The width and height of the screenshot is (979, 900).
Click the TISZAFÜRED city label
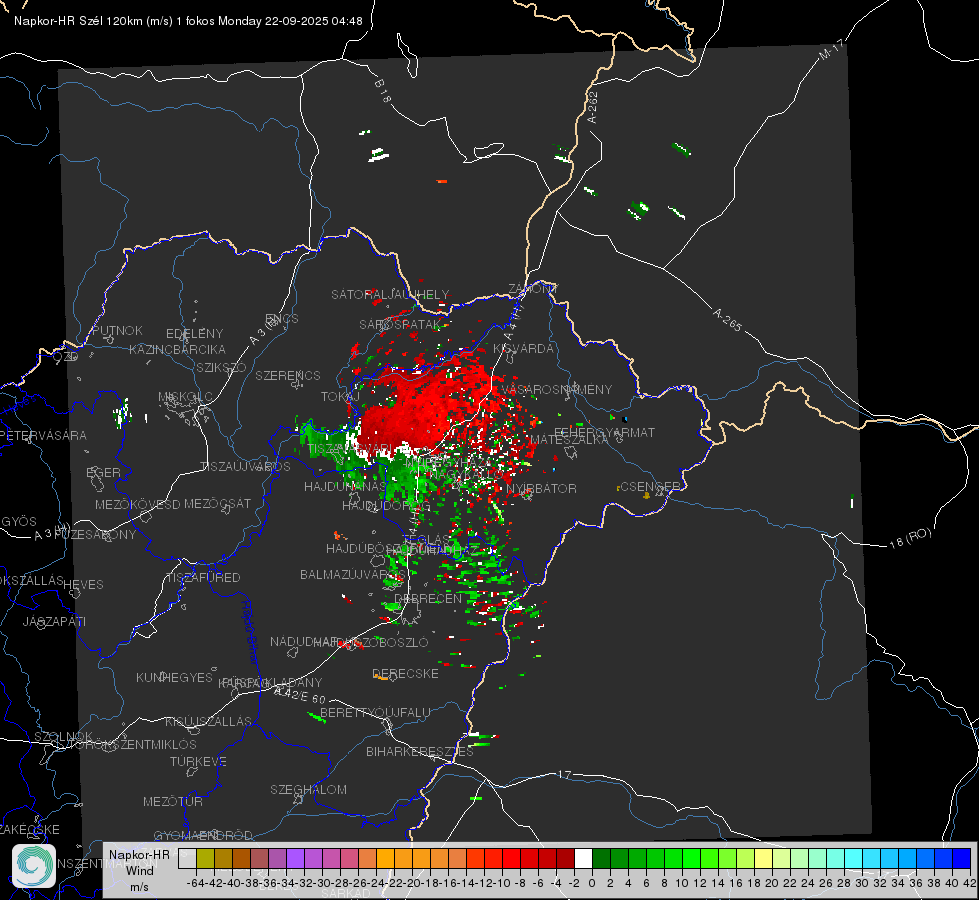point(203,578)
